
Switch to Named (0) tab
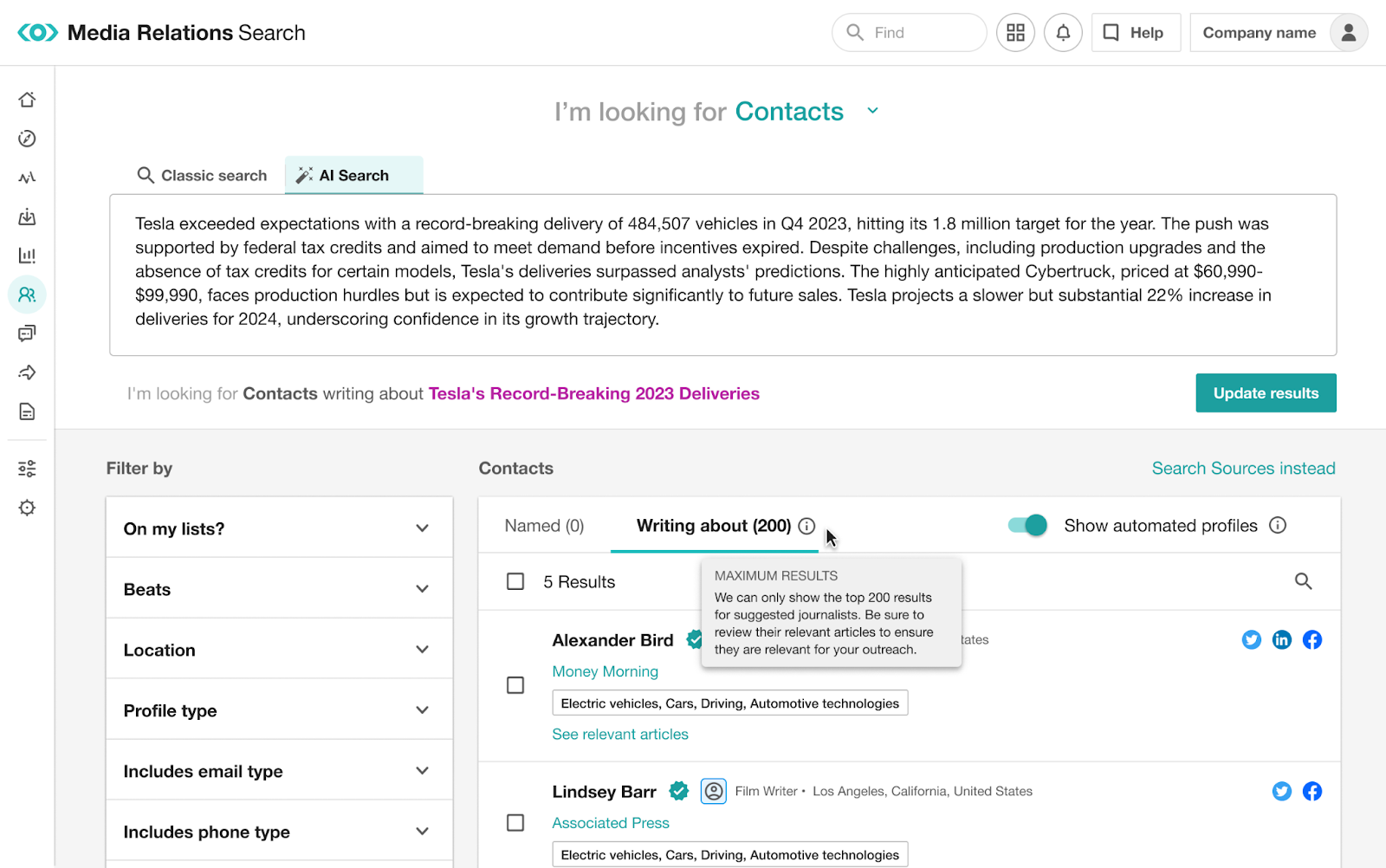(544, 526)
